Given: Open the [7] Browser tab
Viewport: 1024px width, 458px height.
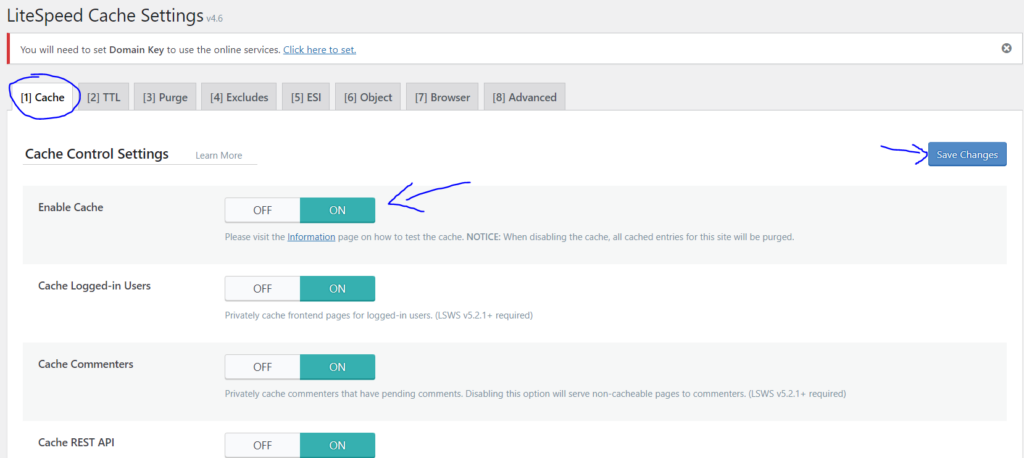Looking at the screenshot, I should [x=442, y=97].
